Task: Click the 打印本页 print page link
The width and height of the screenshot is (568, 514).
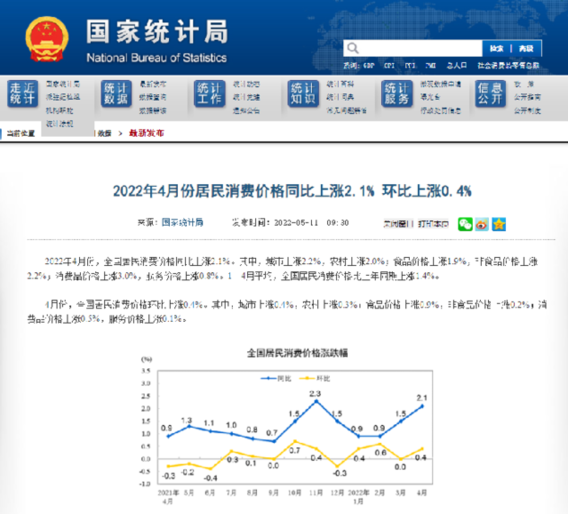Action: pyautogui.click(x=433, y=224)
